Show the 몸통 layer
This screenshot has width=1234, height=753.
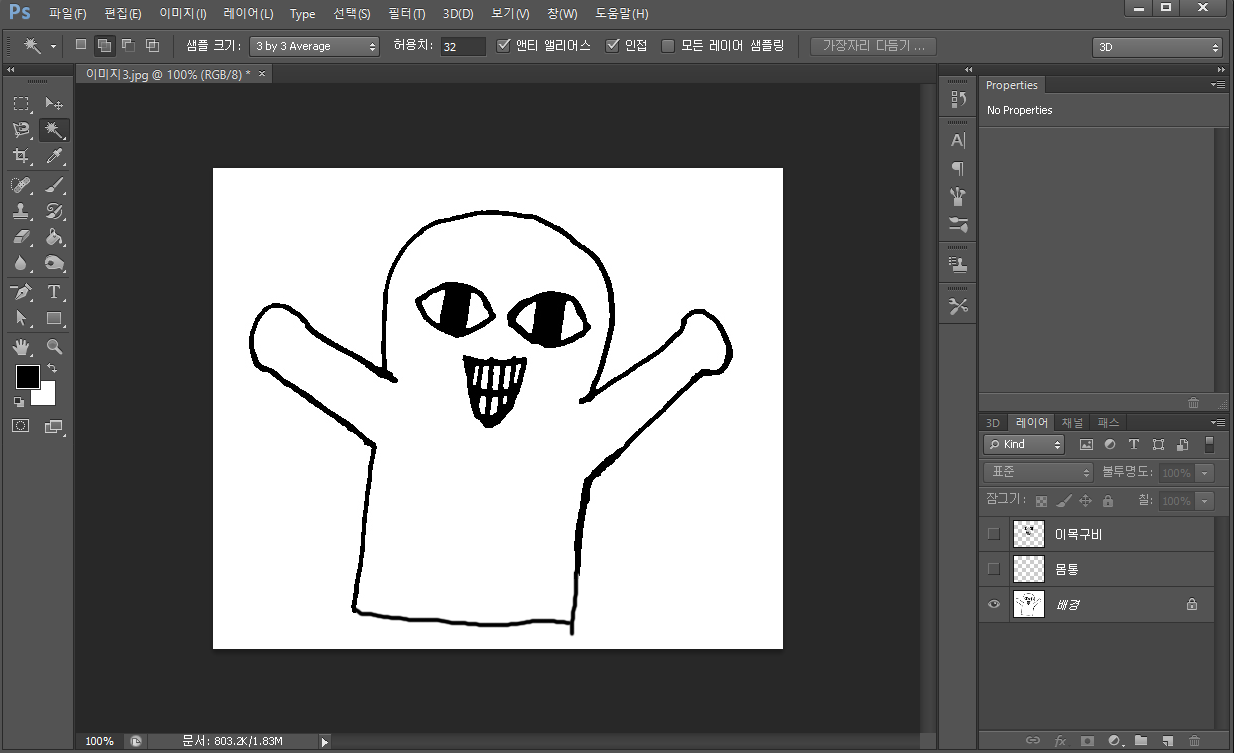click(x=993, y=569)
